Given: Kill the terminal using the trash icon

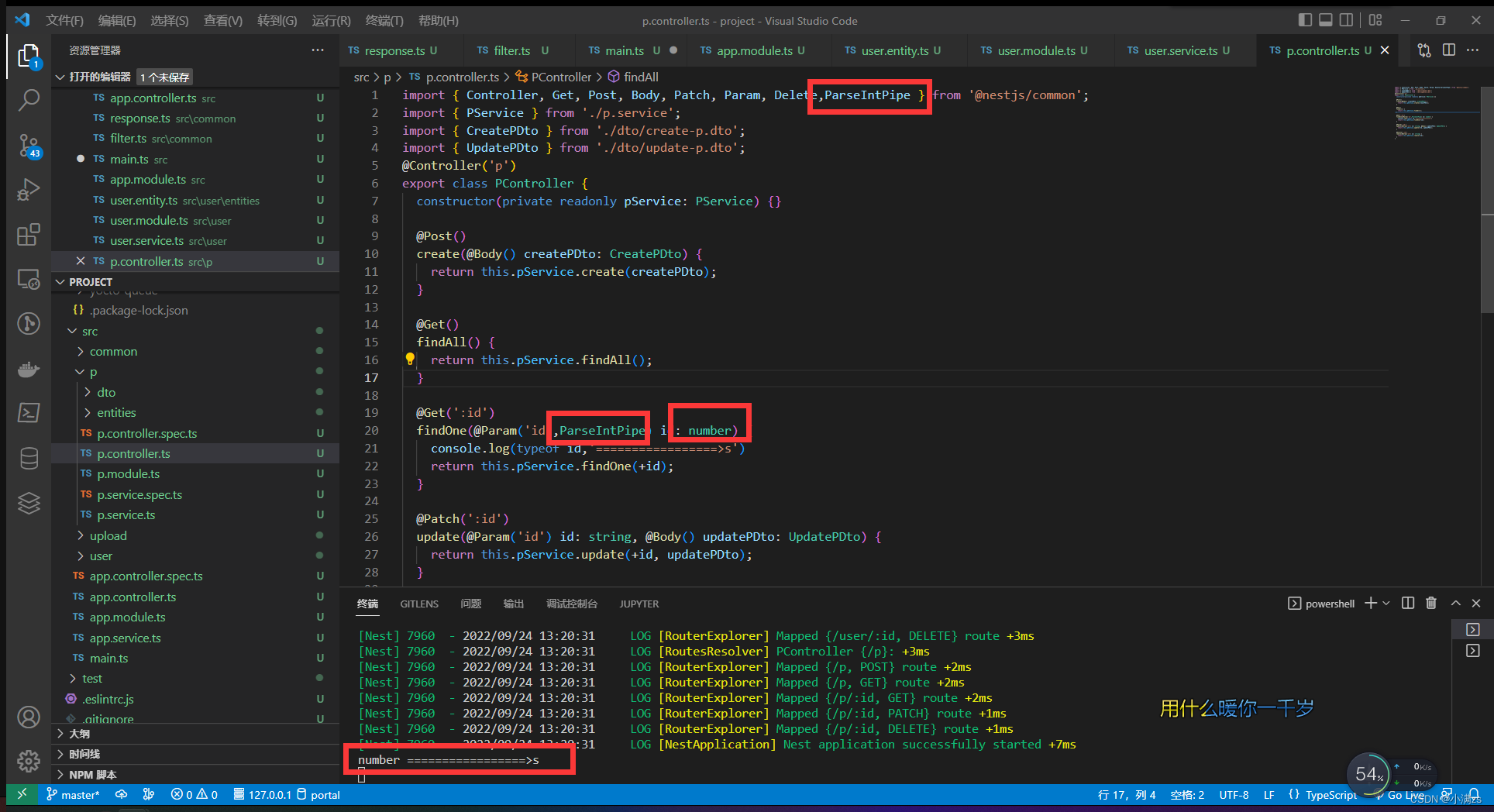Looking at the screenshot, I should coord(1431,603).
